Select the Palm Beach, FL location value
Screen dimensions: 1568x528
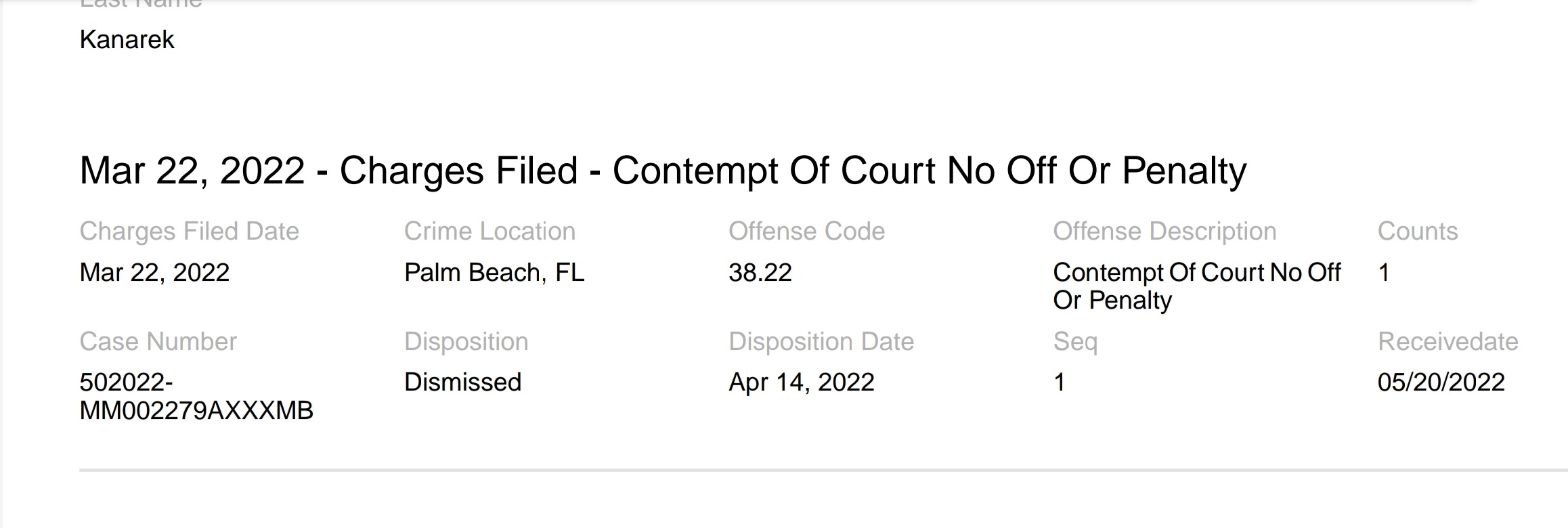[x=494, y=273]
